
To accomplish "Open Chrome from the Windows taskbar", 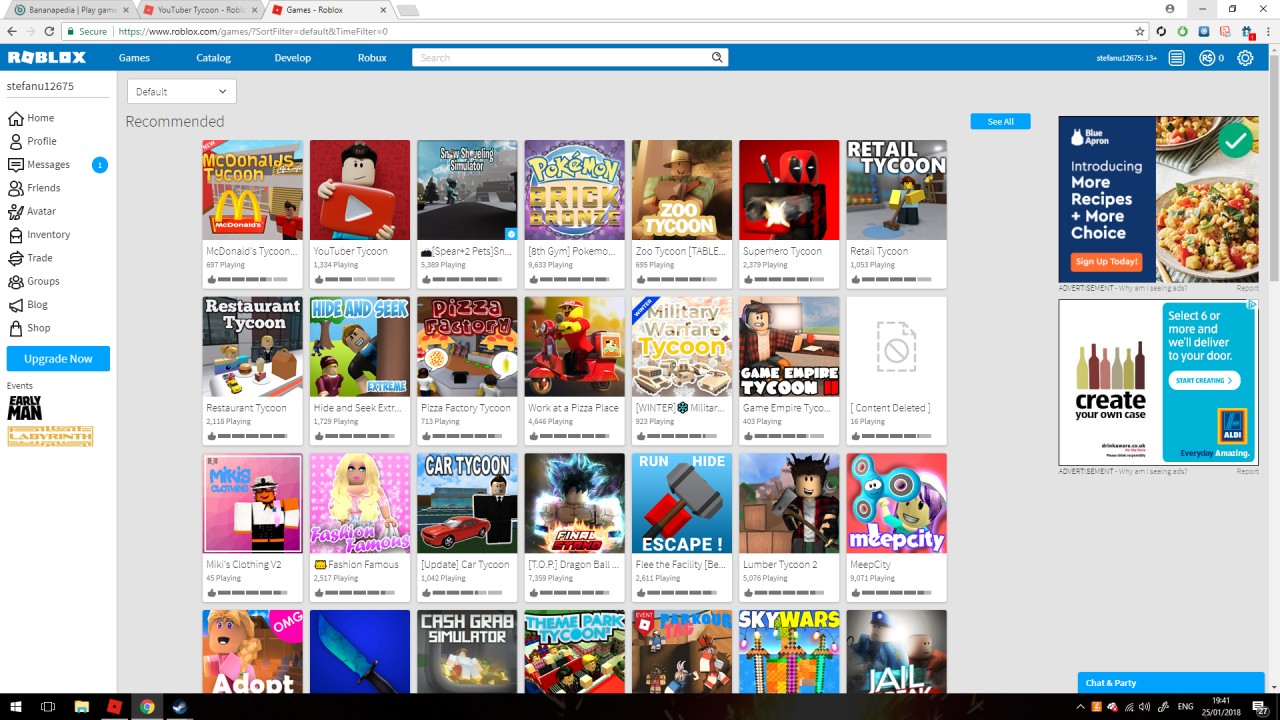I will click(x=147, y=707).
